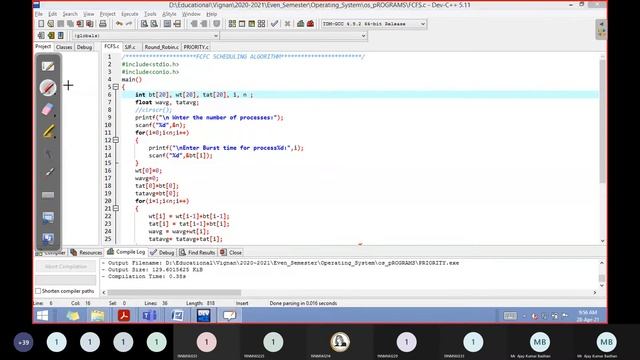Click the editor scrollbar down arrow
The height and width of the screenshot is (360, 640).
click(602, 241)
